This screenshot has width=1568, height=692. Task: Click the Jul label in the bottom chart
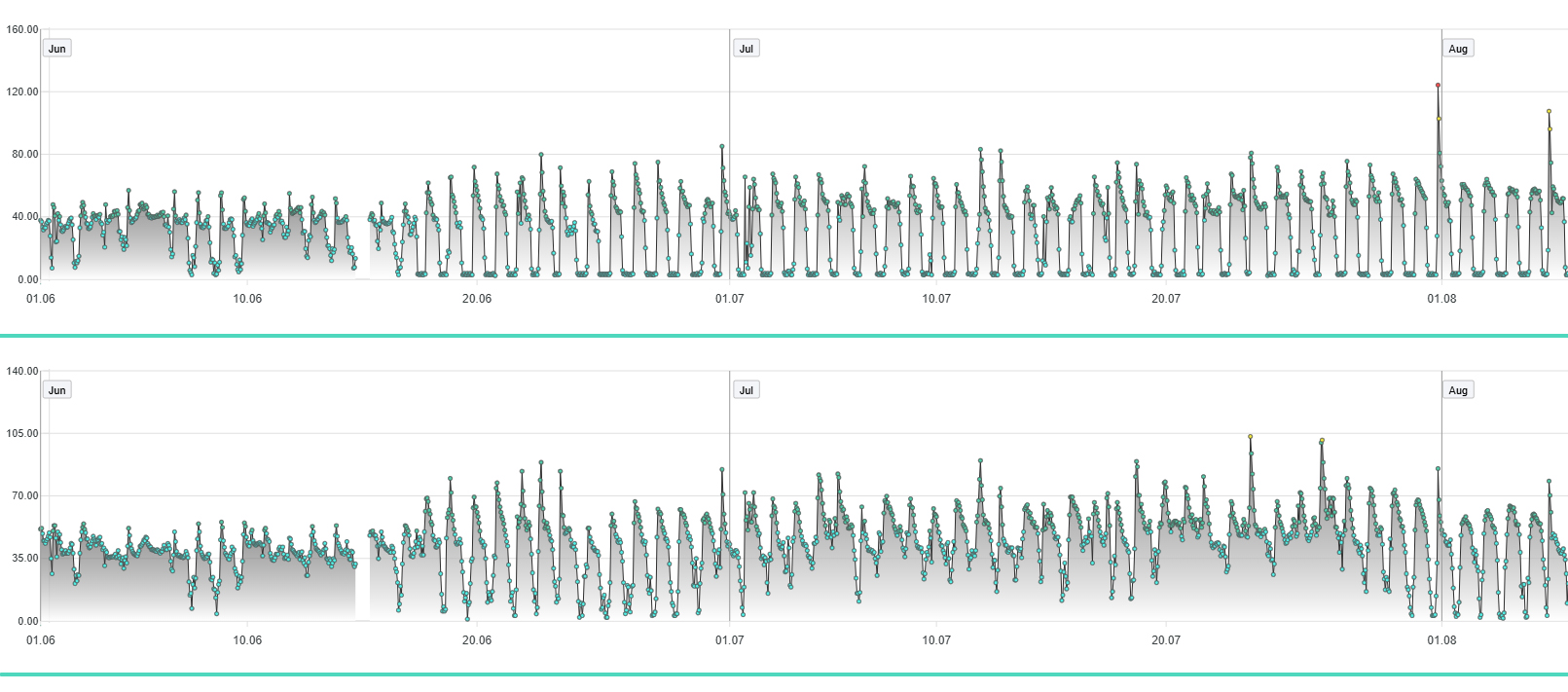click(x=747, y=390)
